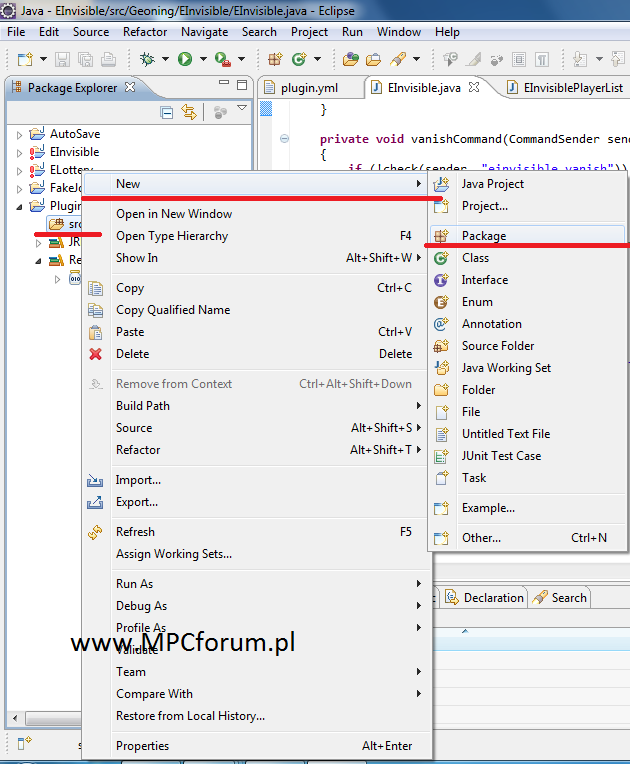Click the Search flashlight toolbar icon

point(398,59)
